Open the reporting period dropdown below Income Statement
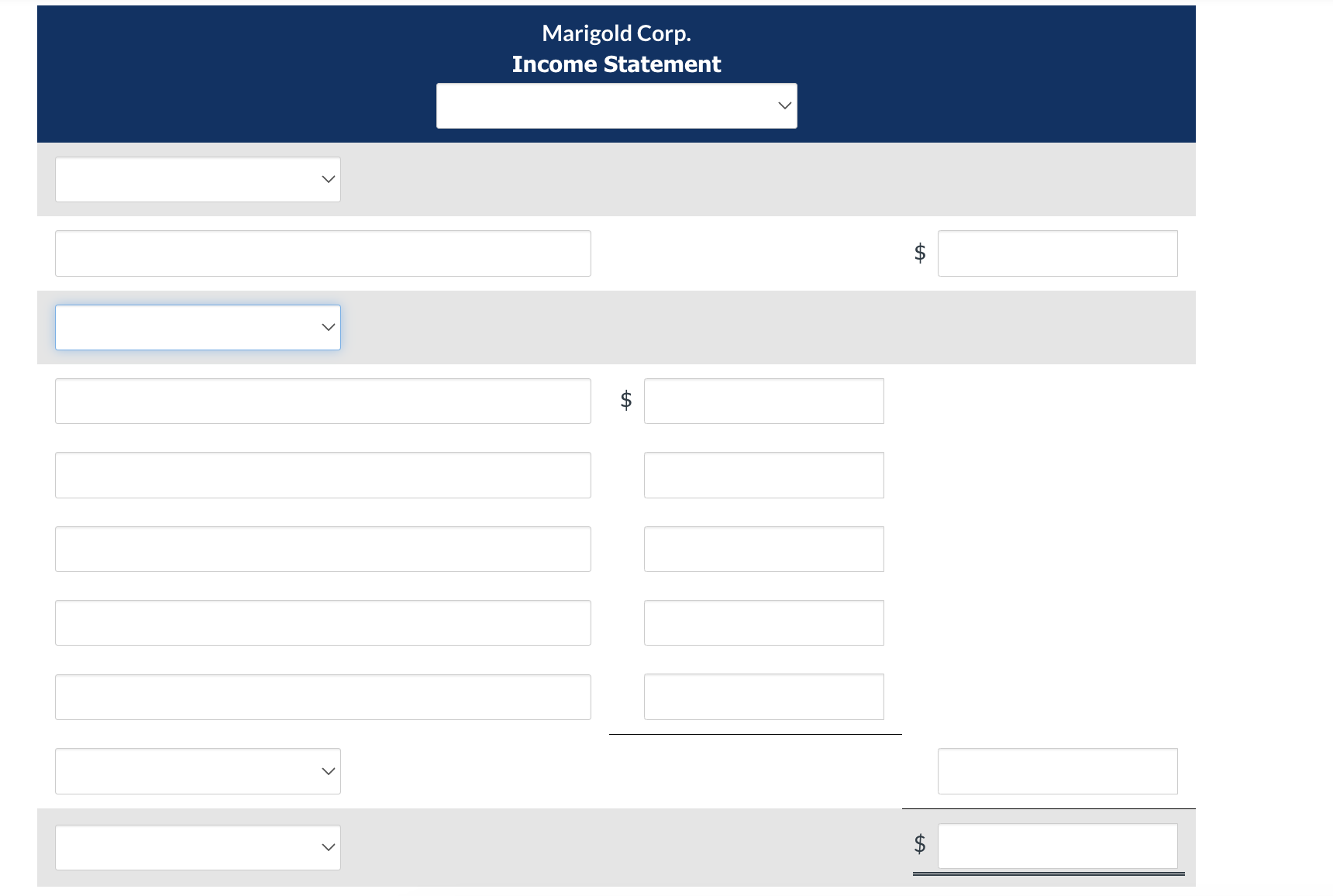1333x896 pixels. pos(616,105)
